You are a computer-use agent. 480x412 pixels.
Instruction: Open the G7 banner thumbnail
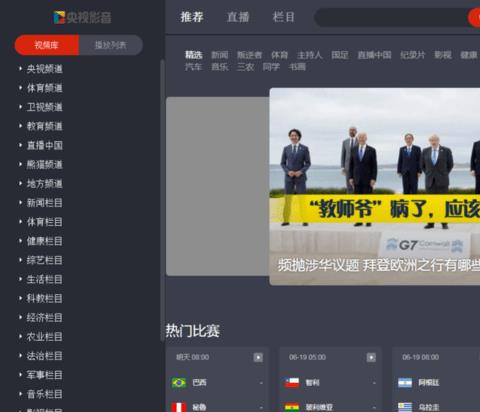click(x=375, y=186)
